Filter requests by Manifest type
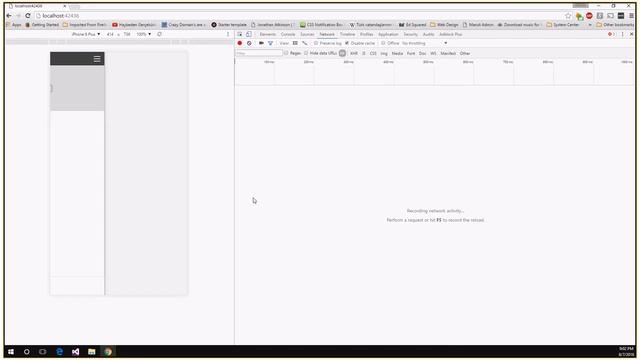 click(448, 53)
